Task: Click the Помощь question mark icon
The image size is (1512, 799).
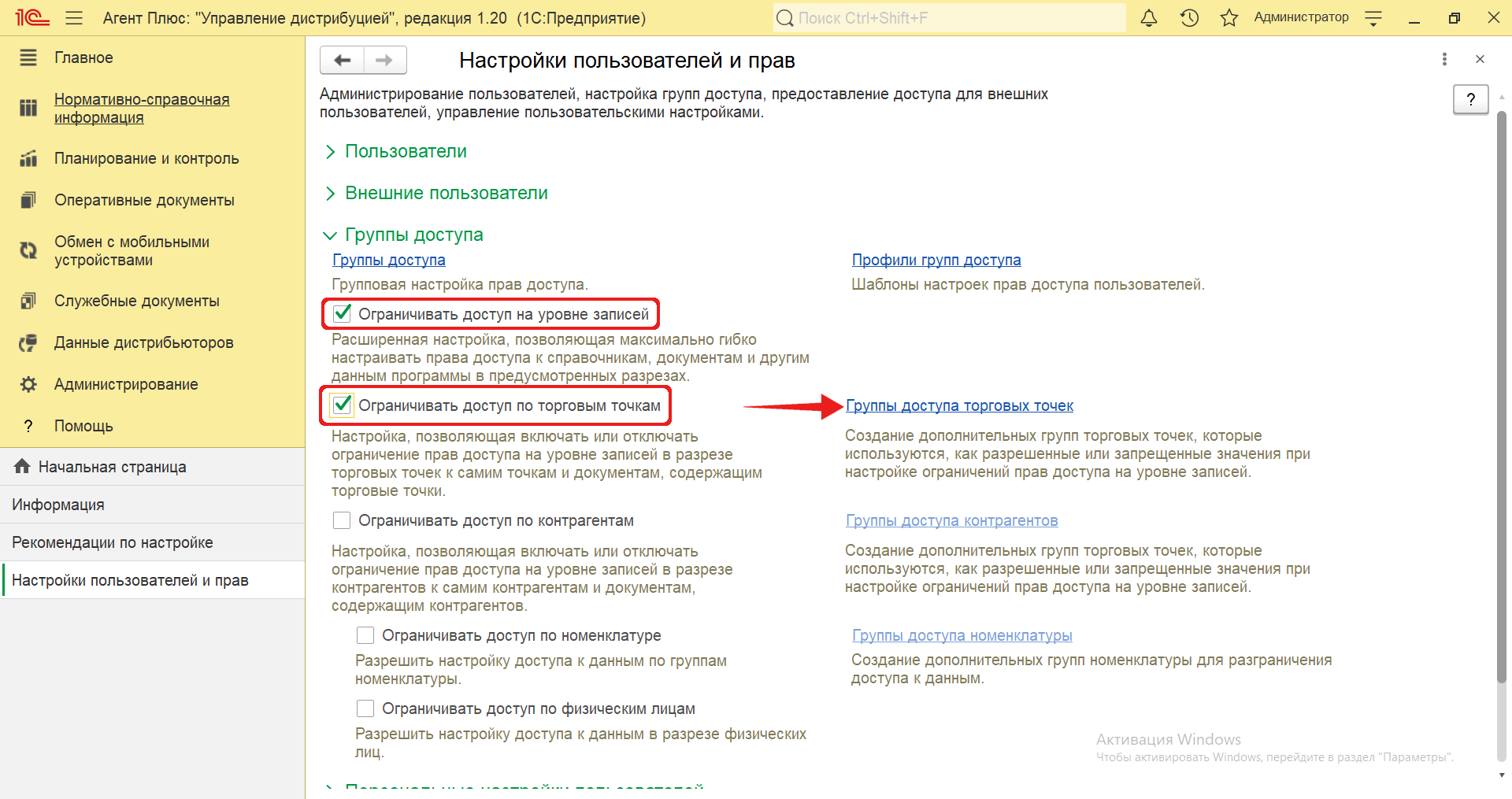Action: click(28, 426)
